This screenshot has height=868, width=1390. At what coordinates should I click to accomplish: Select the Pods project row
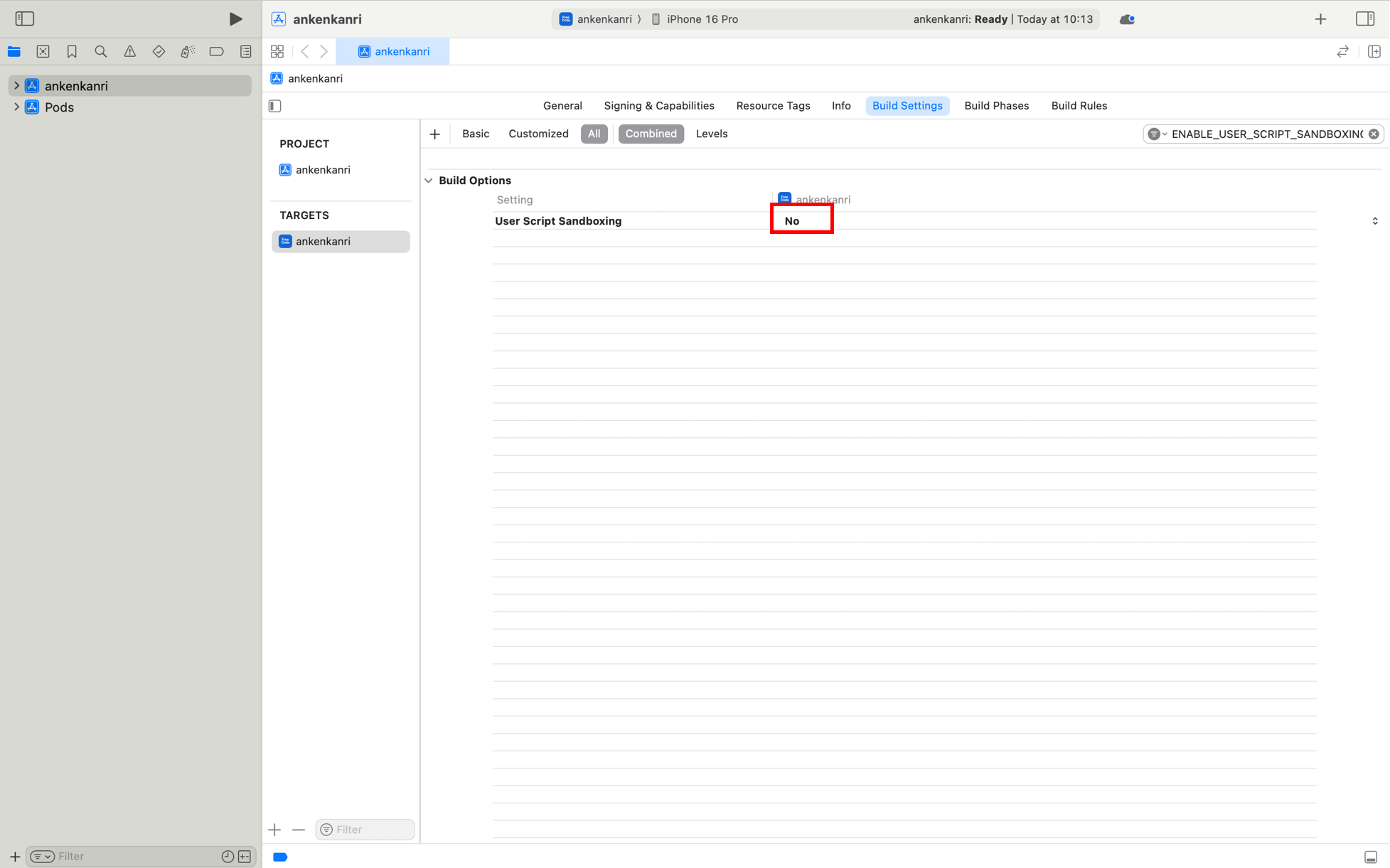(x=129, y=107)
